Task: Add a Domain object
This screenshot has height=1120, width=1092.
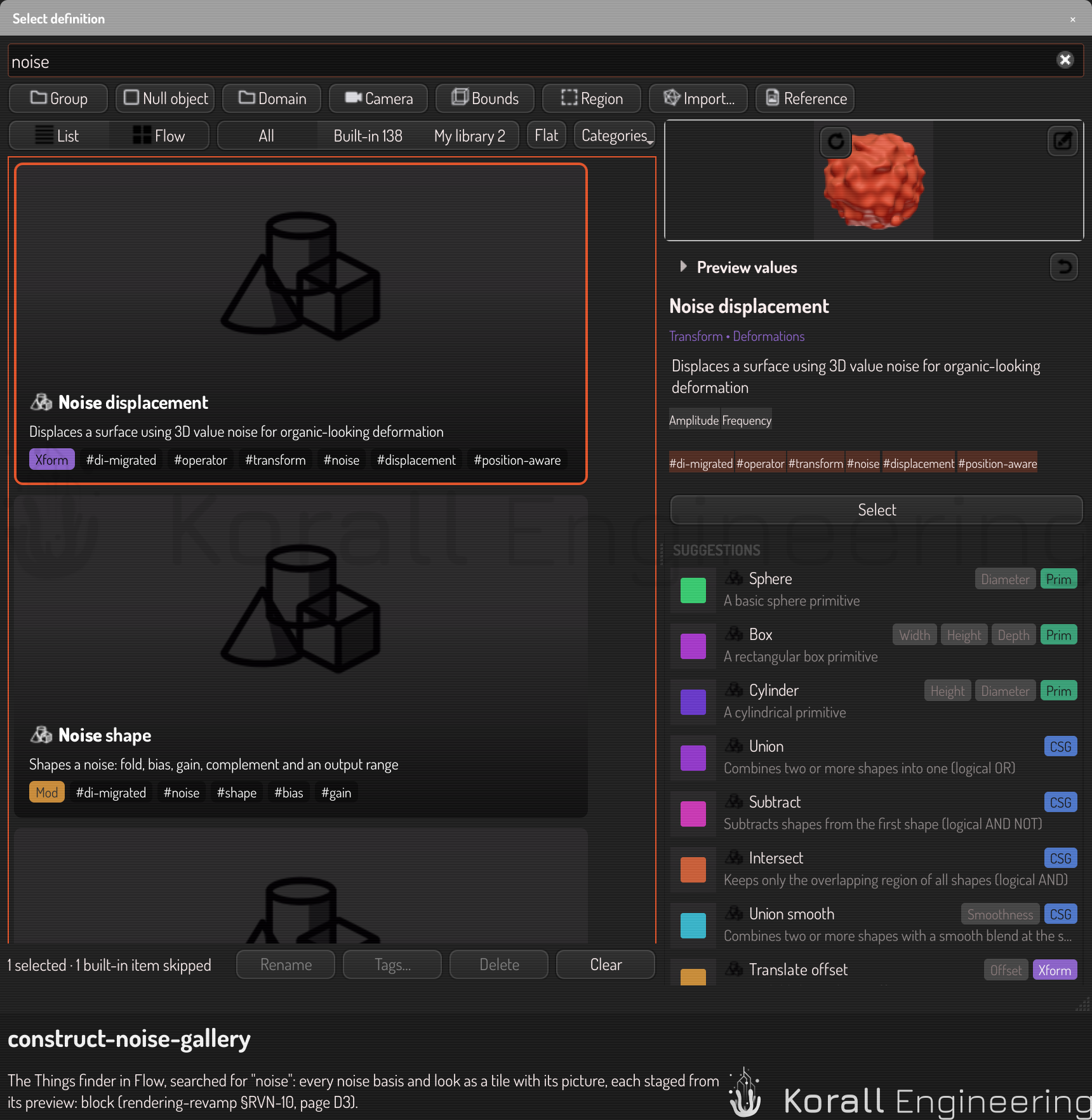Action: [272, 98]
